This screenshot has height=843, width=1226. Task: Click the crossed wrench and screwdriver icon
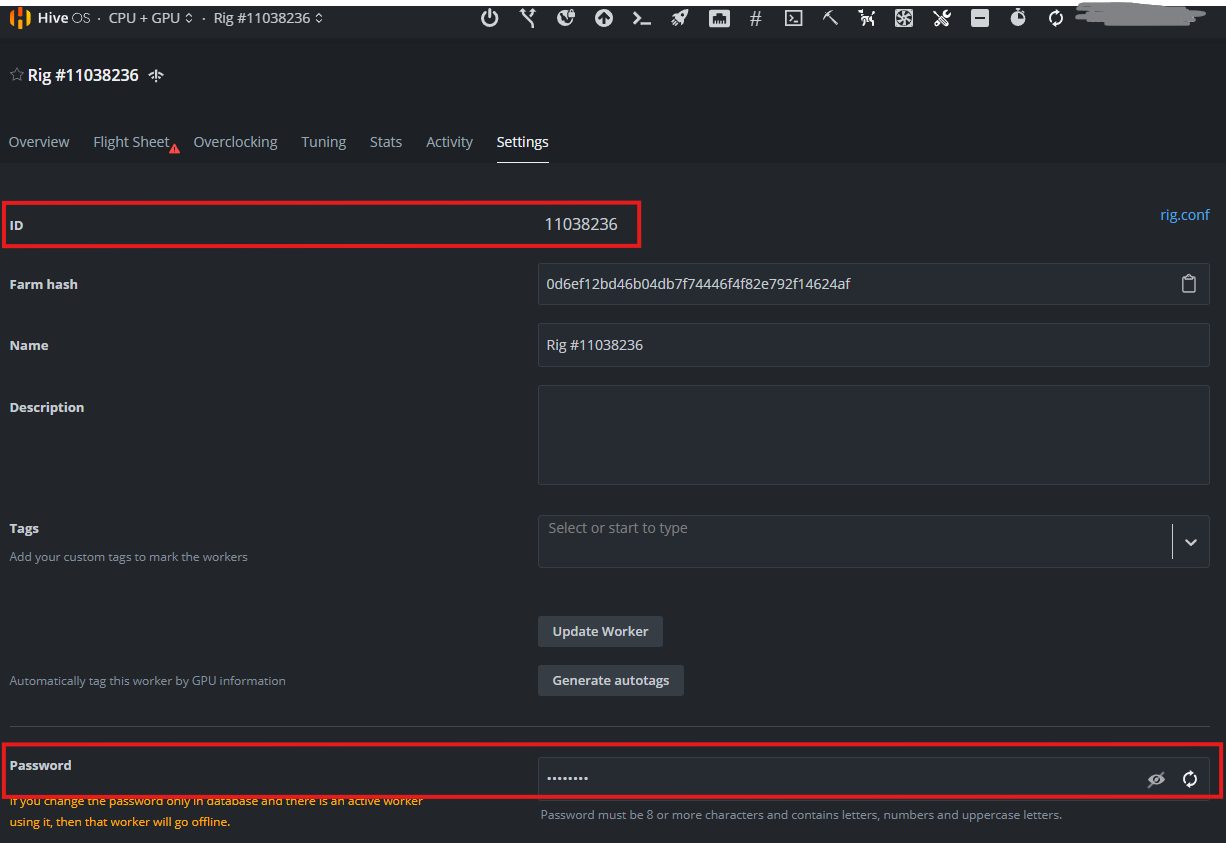(941, 18)
